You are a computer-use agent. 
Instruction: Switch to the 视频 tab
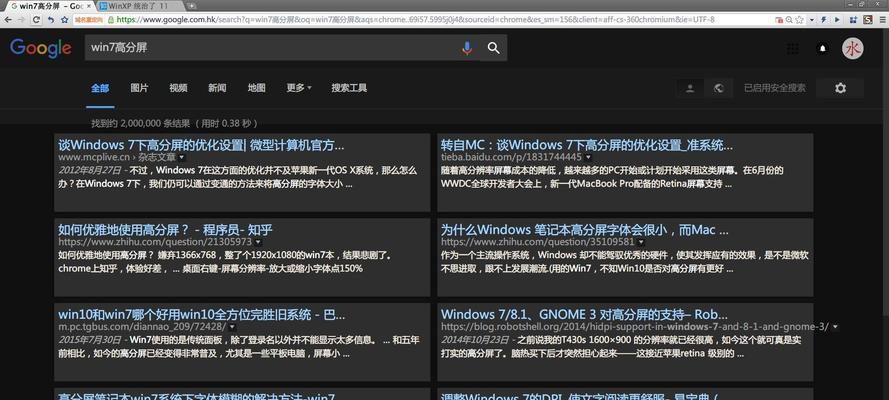(x=178, y=88)
